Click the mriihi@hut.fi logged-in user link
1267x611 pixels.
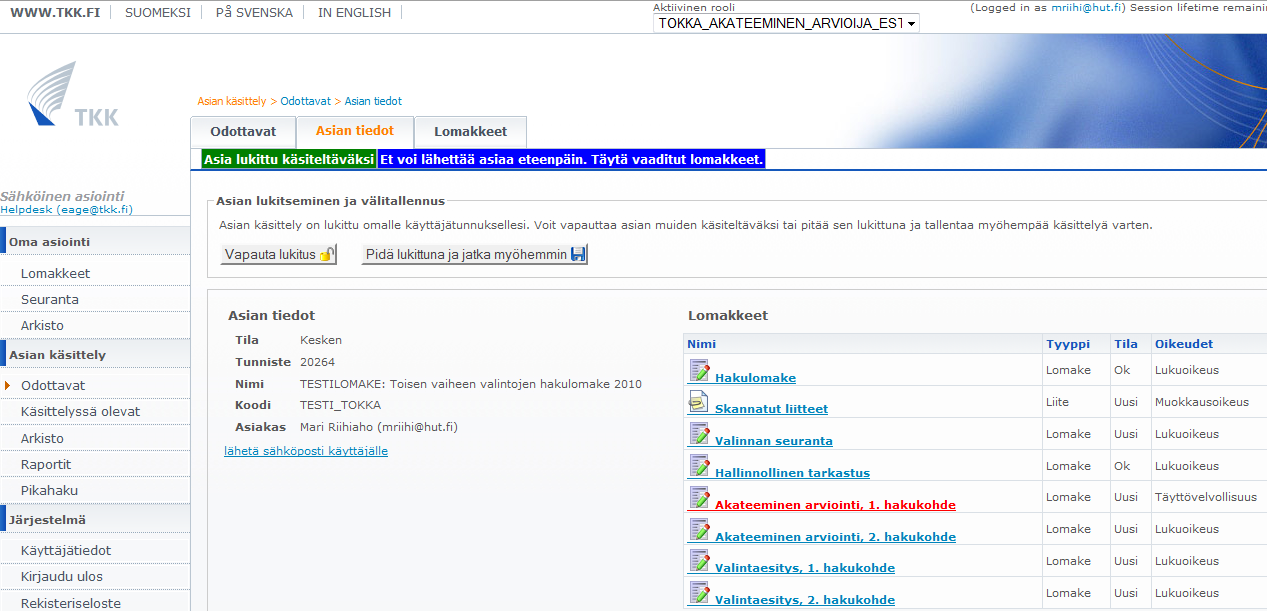[1087, 7]
